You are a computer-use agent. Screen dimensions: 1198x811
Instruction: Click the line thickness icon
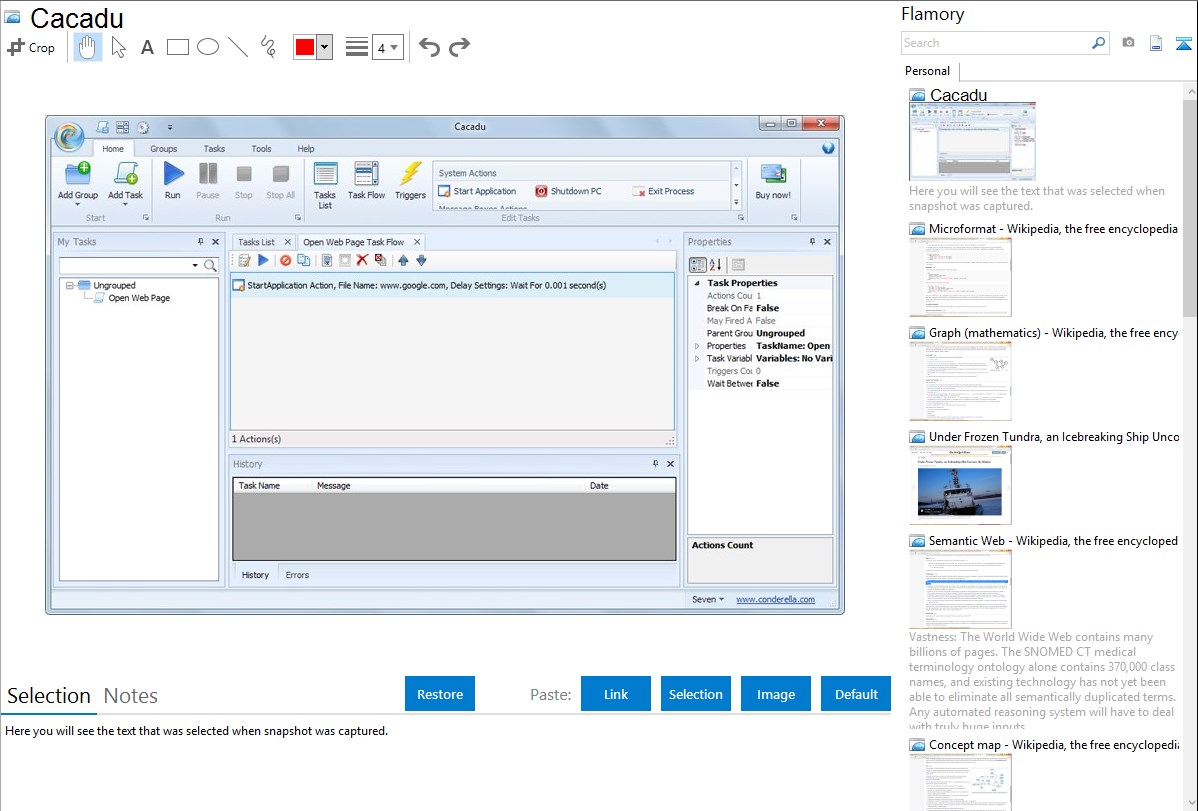[x=357, y=47]
